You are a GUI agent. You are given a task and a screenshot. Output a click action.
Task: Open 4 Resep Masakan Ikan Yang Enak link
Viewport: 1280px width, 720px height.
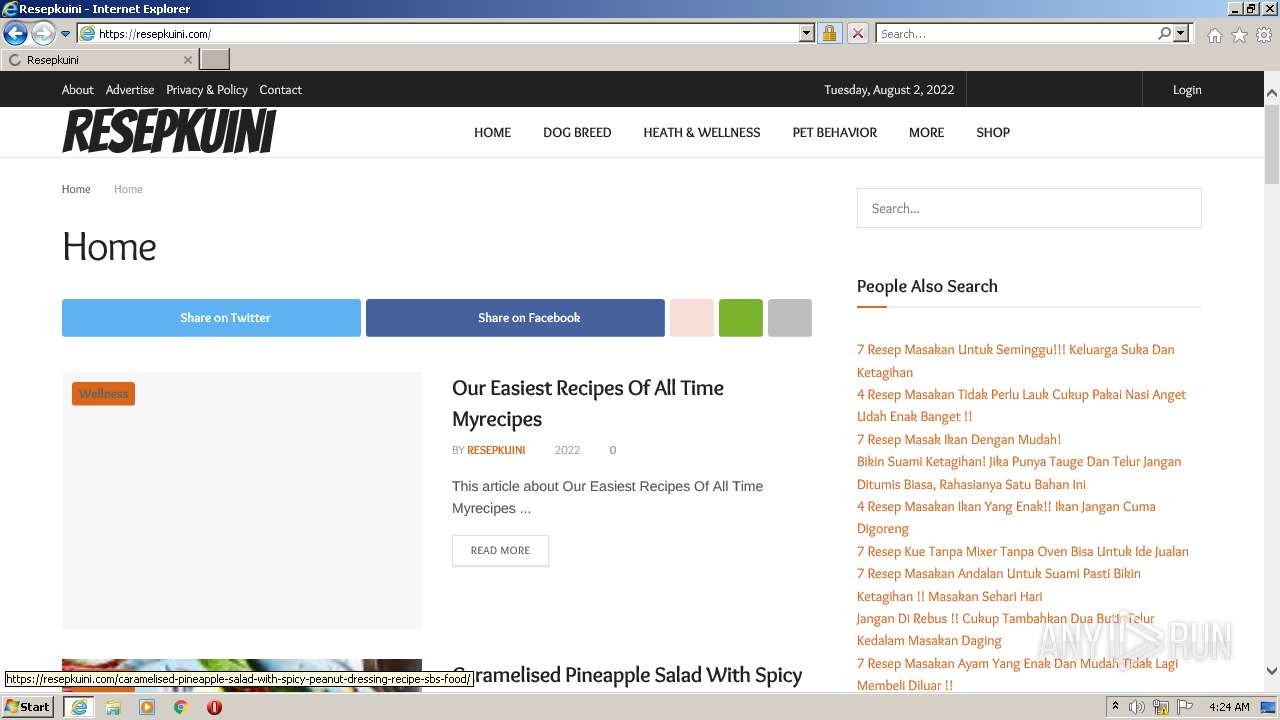[x=1006, y=517]
